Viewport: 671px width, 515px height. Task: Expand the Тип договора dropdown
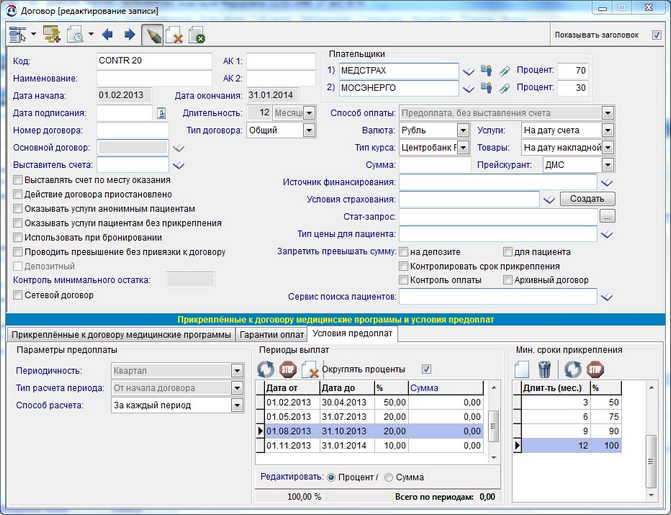pyautogui.click(x=309, y=130)
